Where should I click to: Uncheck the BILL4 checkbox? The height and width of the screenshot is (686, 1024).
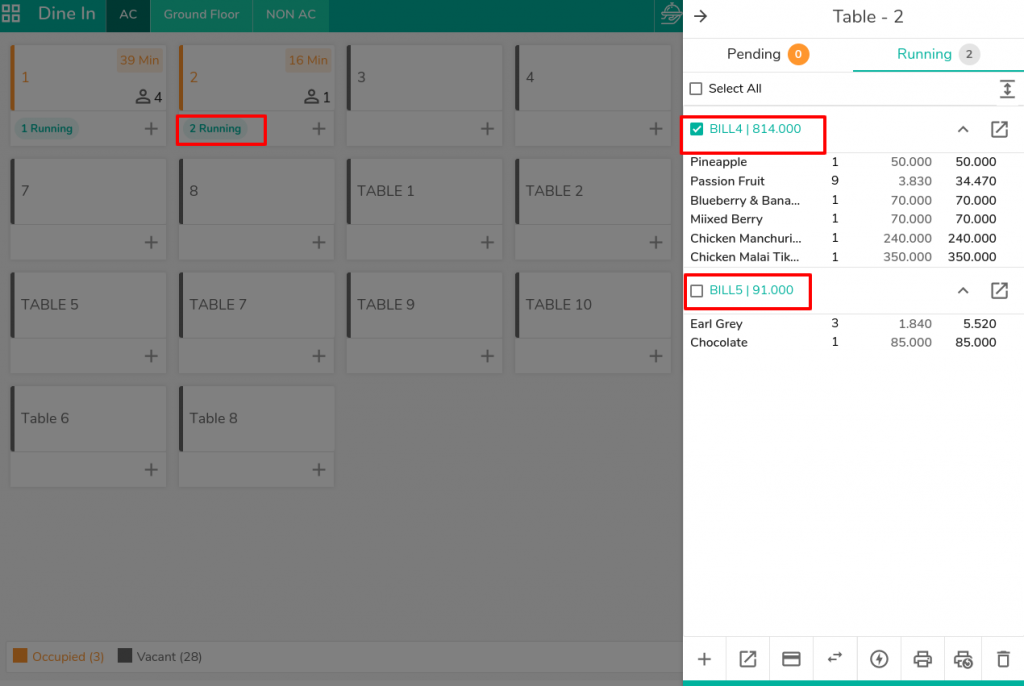coord(697,129)
